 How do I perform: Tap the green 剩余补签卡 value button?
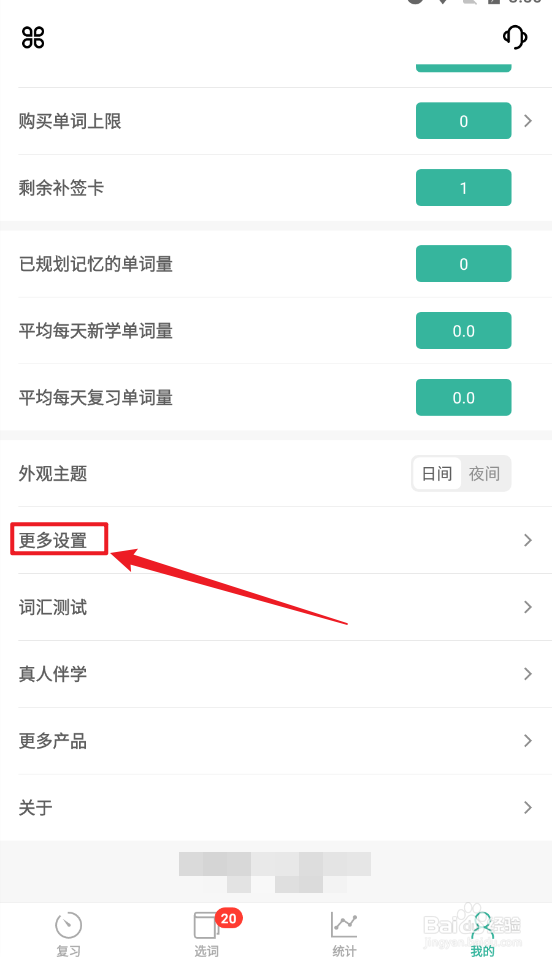click(464, 187)
